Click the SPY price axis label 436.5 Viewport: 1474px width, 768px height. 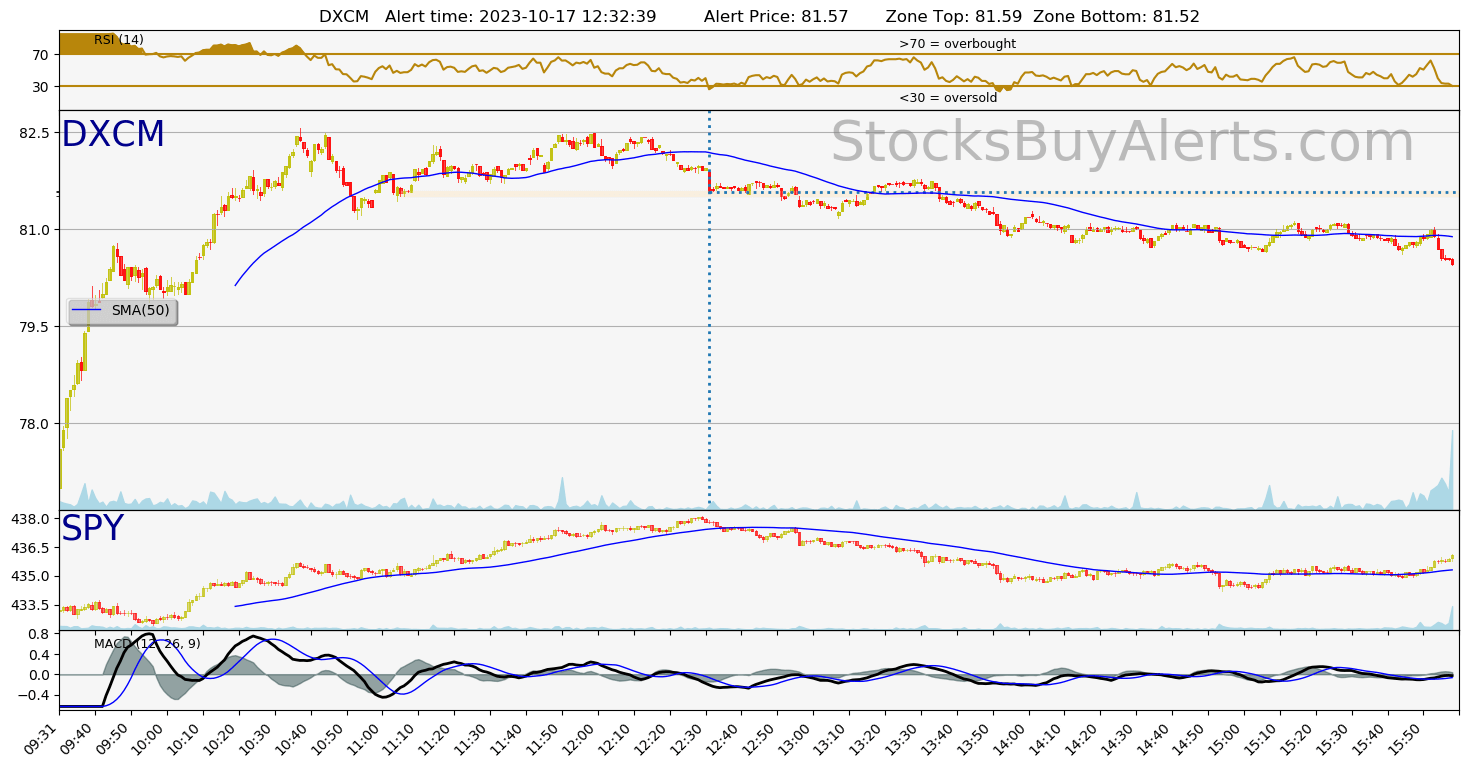click(x=30, y=548)
